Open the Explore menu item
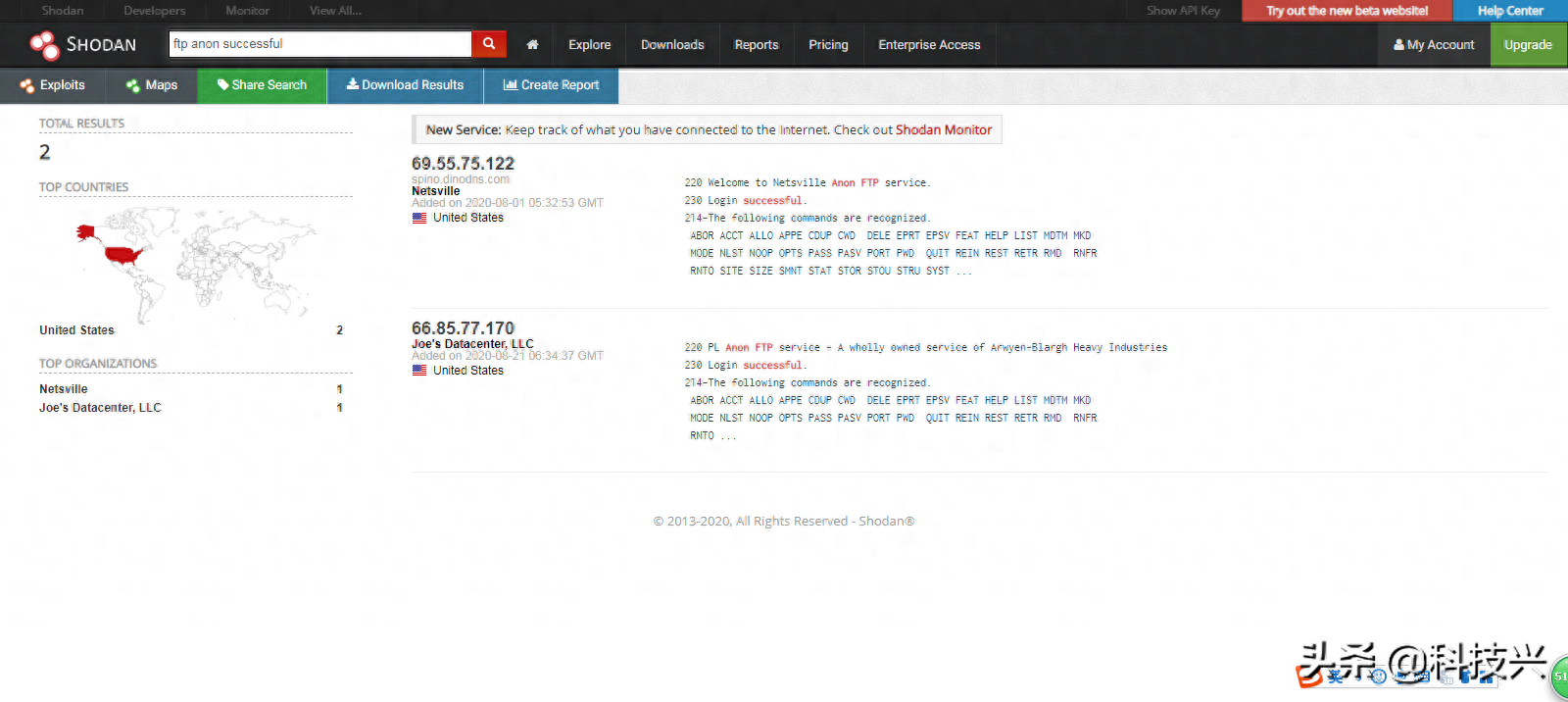Viewport: 1568px width, 702px height. (590, 45)
